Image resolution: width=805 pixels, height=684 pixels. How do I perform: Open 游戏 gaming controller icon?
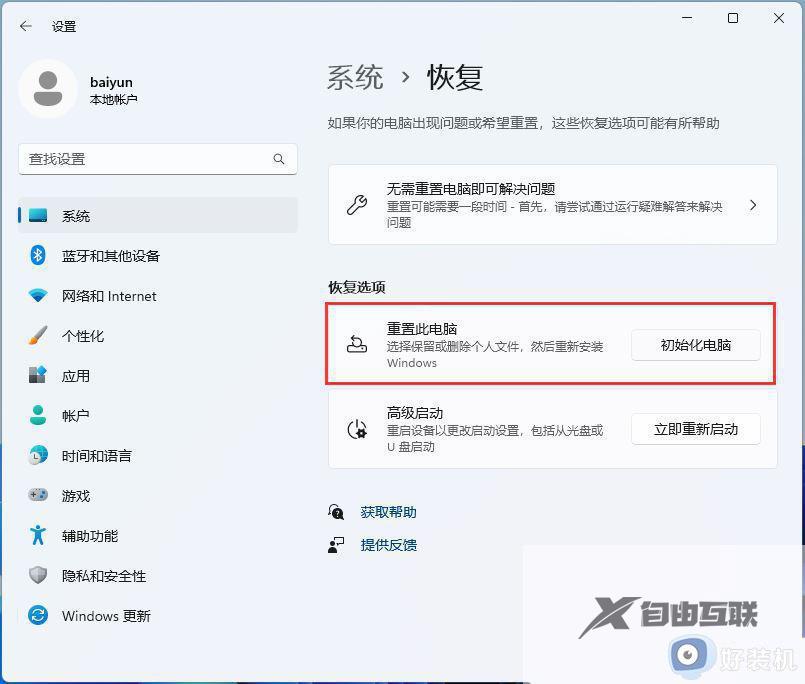pos(38,496)
